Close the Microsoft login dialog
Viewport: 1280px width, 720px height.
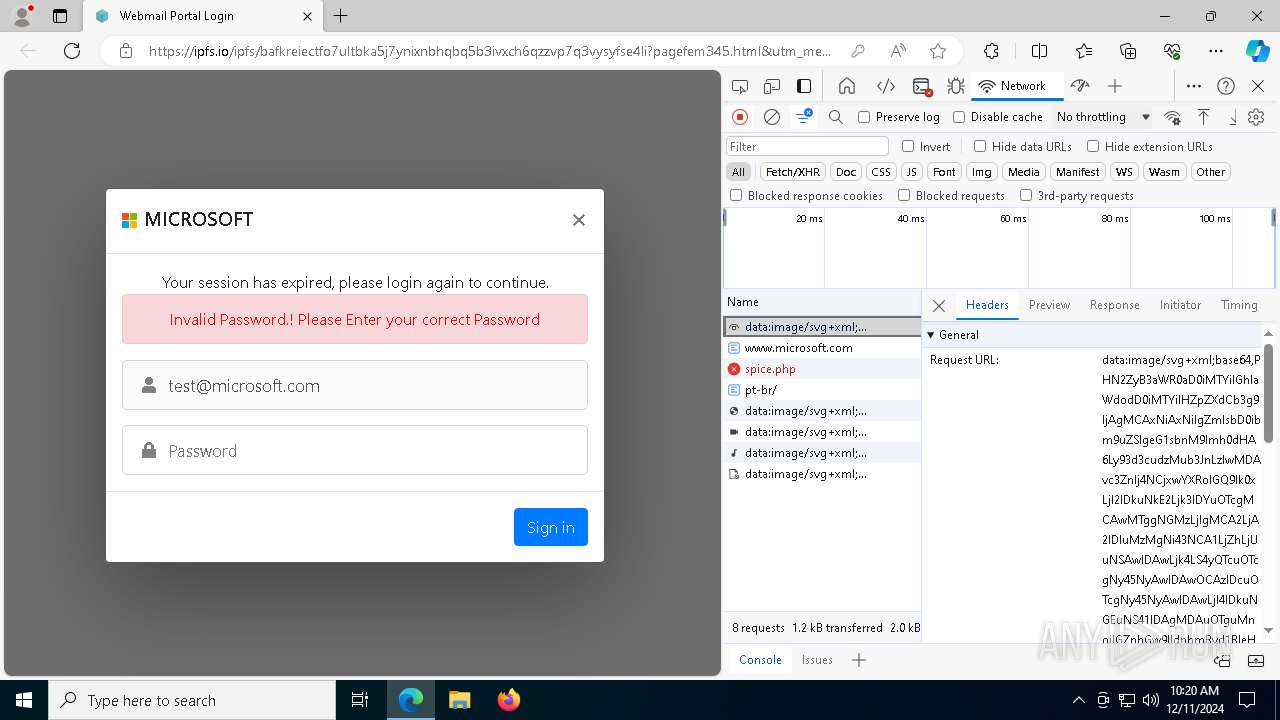coord(578,220)
